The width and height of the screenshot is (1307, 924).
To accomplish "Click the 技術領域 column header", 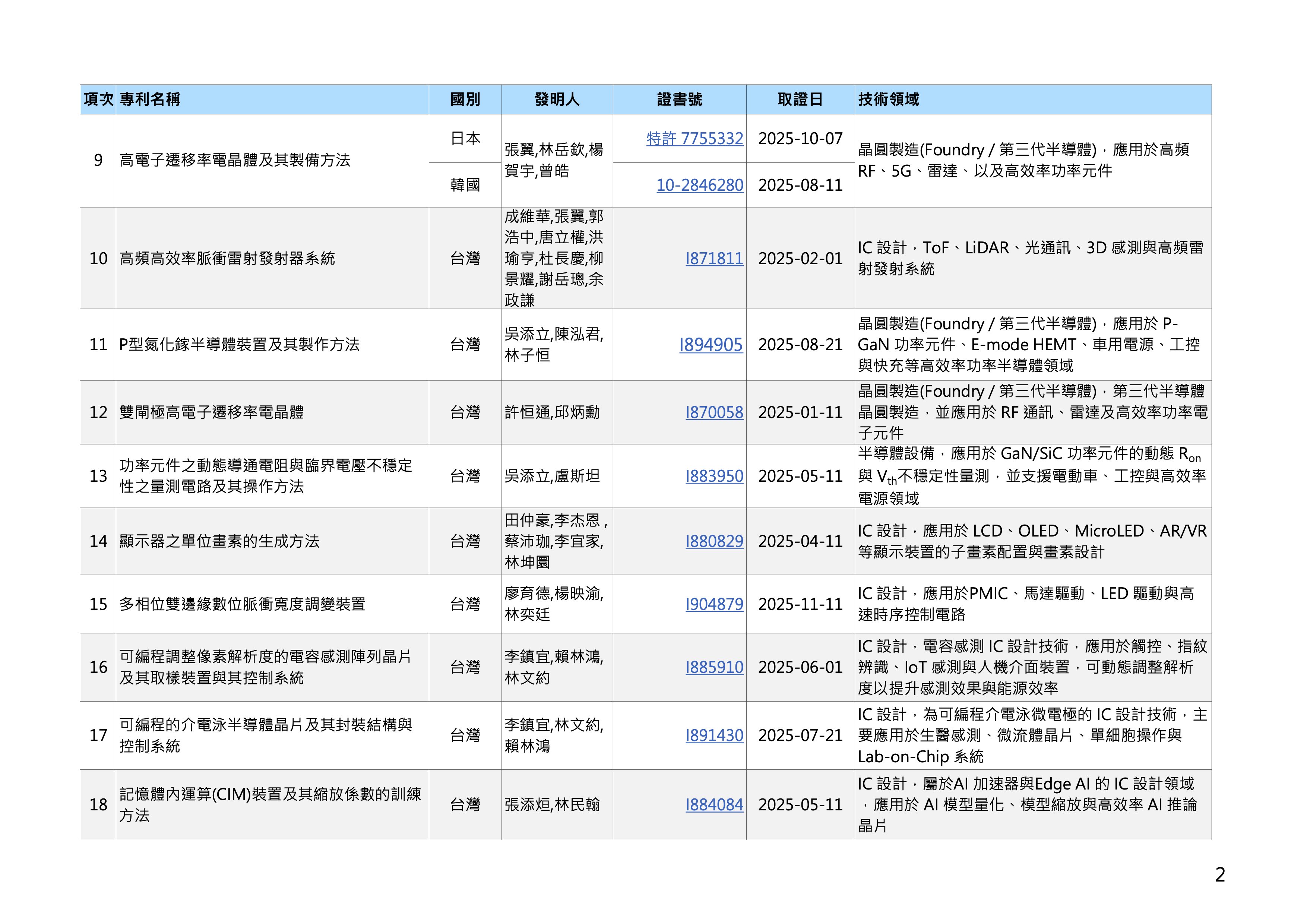I will pos(888,99).
